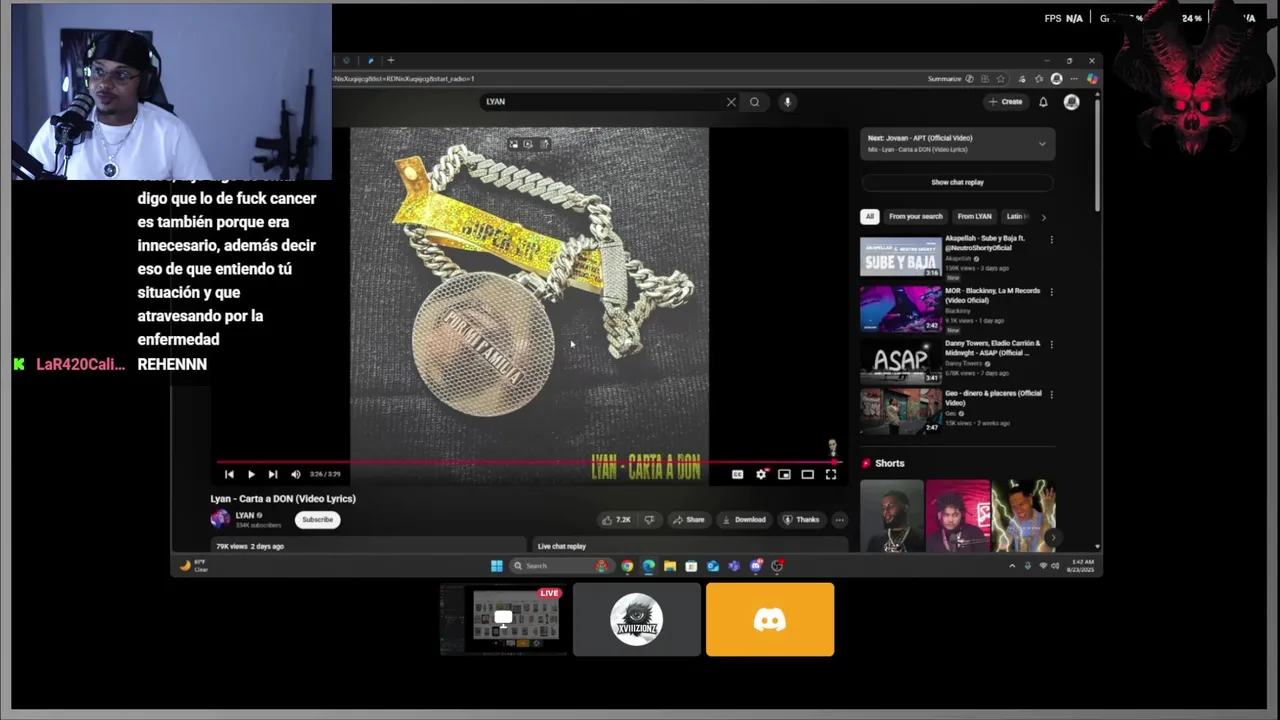The image size is (1280, 720).
Task: Clear the LYAN search text
Action: 731,102
